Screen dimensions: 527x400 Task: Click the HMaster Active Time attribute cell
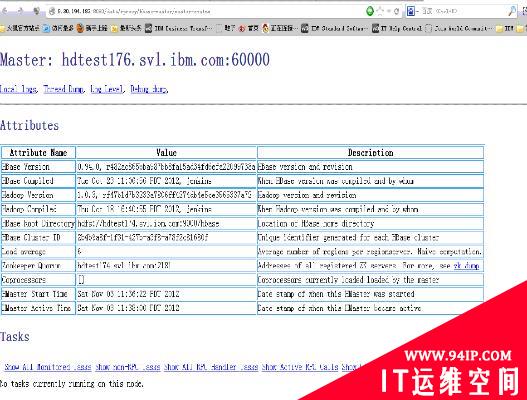38,308
